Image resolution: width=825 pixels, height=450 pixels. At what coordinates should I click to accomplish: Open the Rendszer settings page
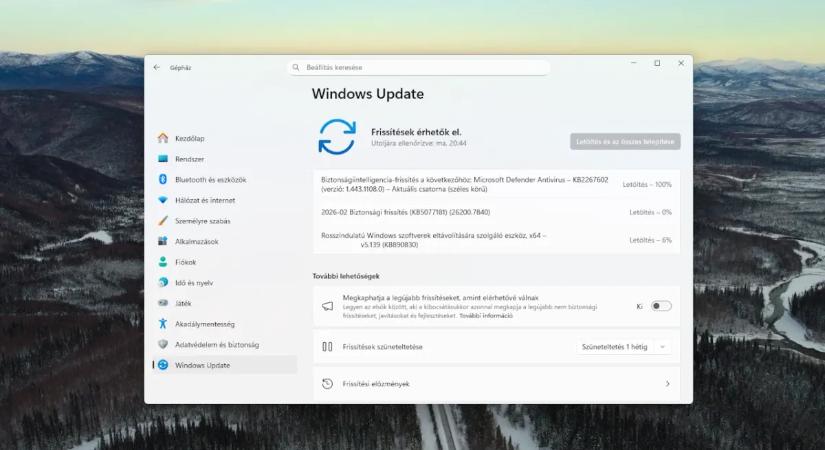(x=189, y=159)
